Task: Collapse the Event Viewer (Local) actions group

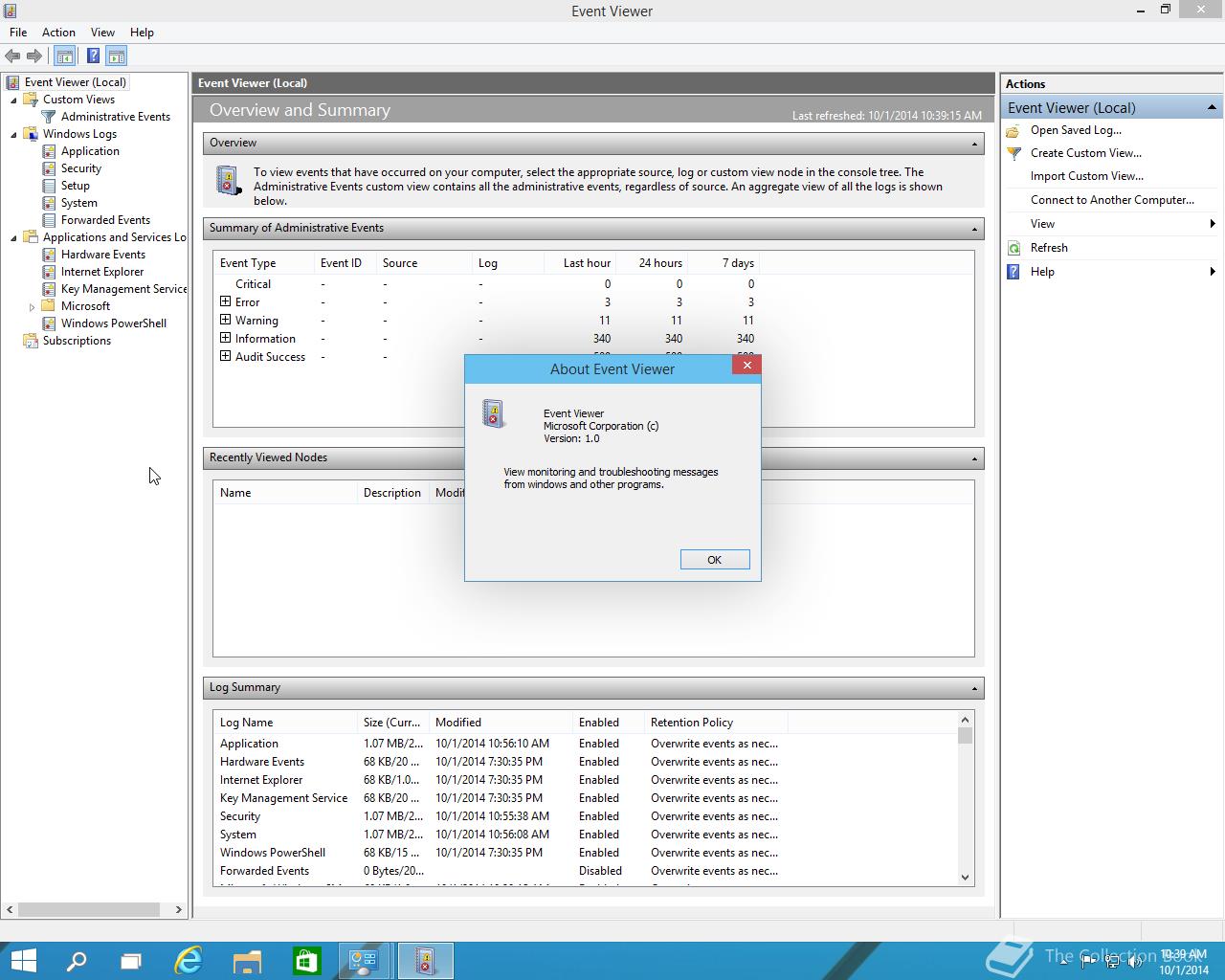Action: [1212, 107]
